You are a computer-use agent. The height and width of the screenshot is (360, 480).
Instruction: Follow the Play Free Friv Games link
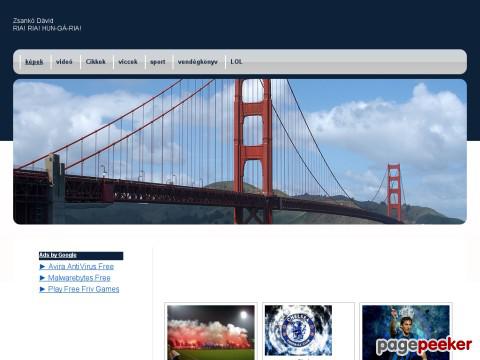[x=83, y=289]
